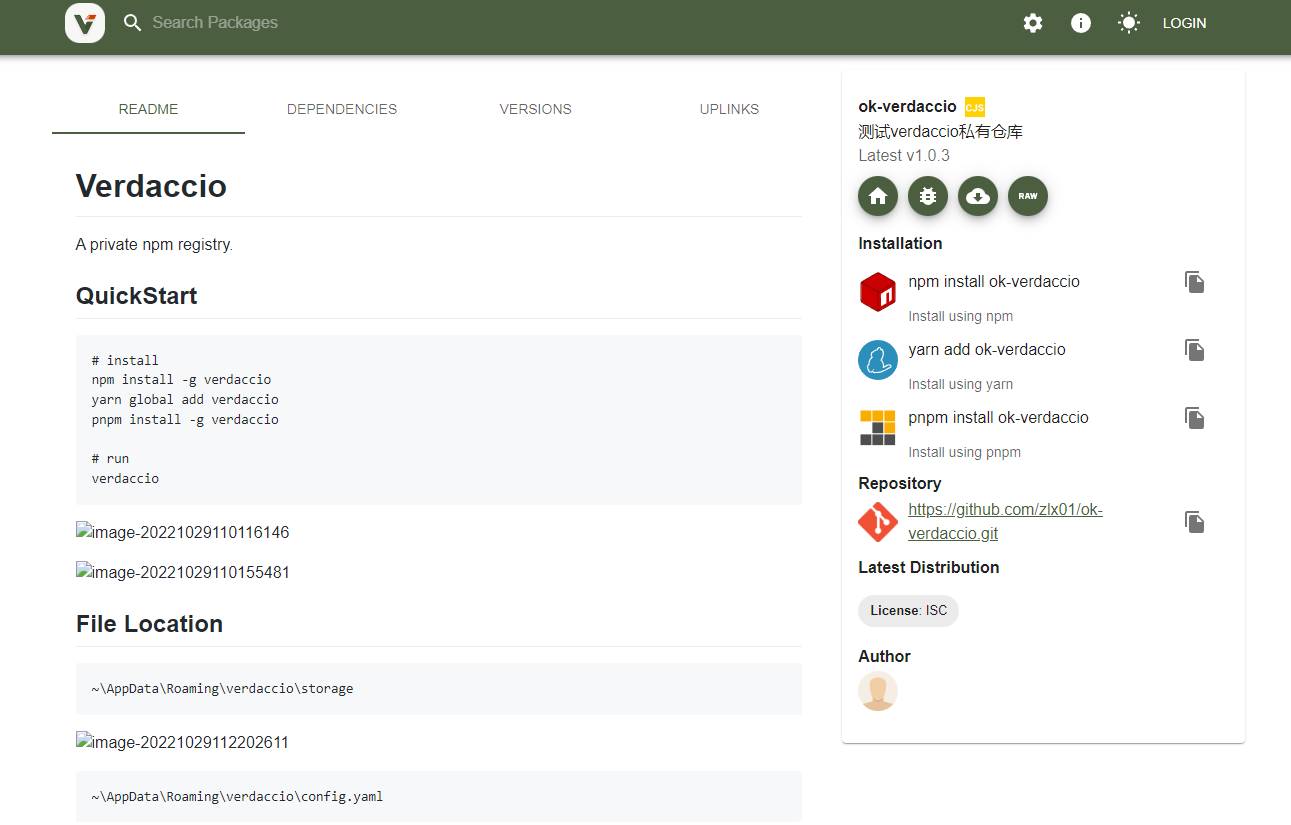Click the LOGIN button

[x=1184, y=23]
